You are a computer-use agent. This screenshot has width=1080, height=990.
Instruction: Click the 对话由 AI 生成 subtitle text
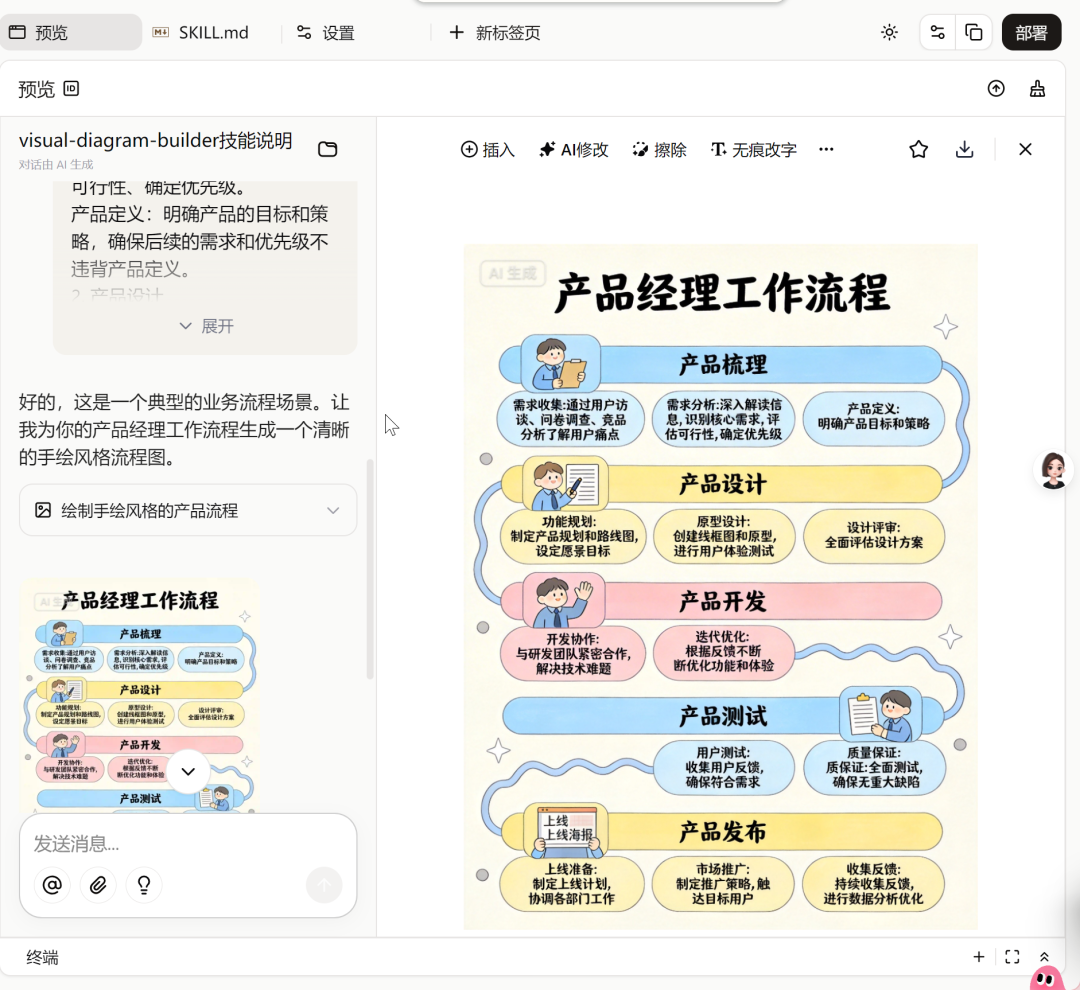coord(56,165)
